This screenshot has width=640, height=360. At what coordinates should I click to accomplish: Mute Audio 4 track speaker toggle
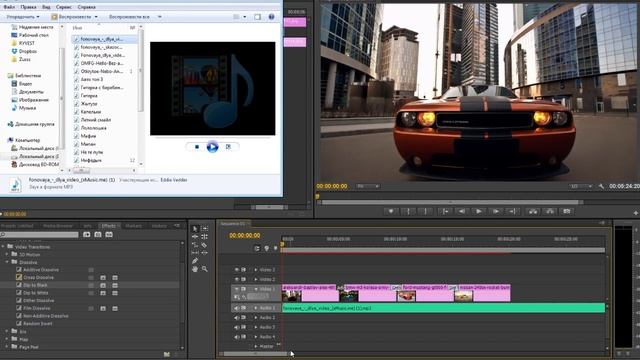pyautogui.click(x=236, y=337)
